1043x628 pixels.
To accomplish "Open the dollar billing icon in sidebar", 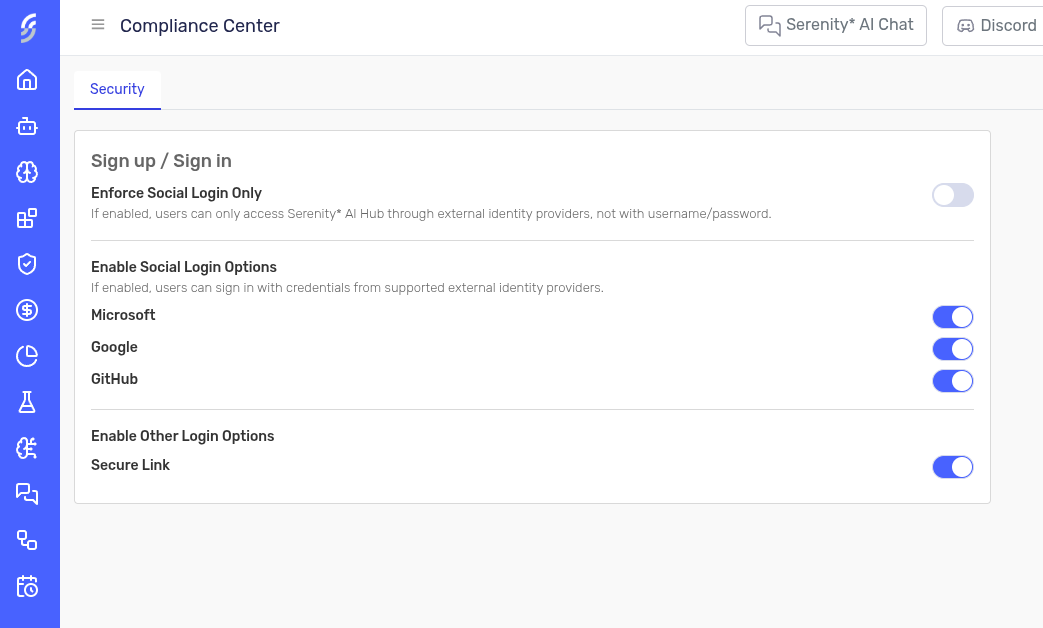I will click(x=27, y=310).
